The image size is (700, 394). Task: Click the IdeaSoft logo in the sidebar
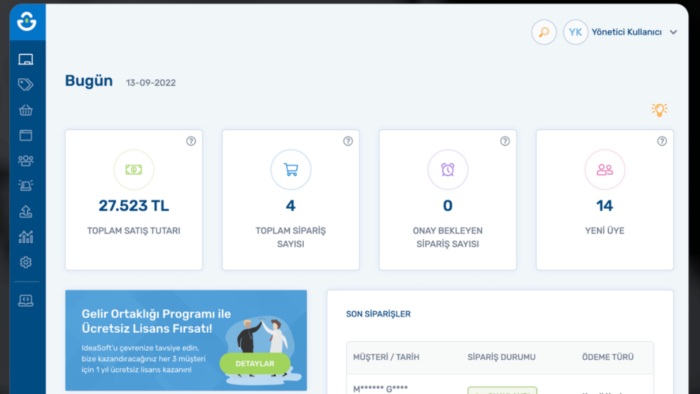coord(27,21)
